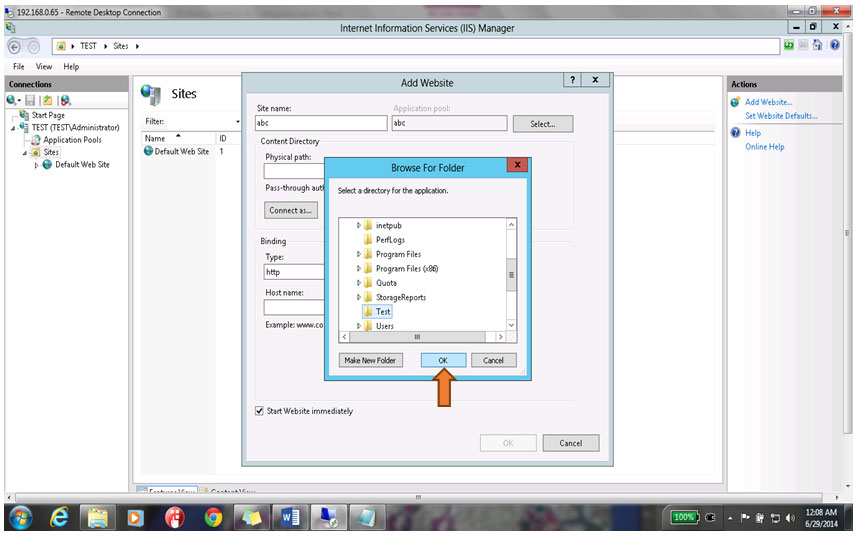The image size is (860, 539).
Task: Select the Test folder in Browse For Folder
Action: pyautogui.click(x=377, y=311)
